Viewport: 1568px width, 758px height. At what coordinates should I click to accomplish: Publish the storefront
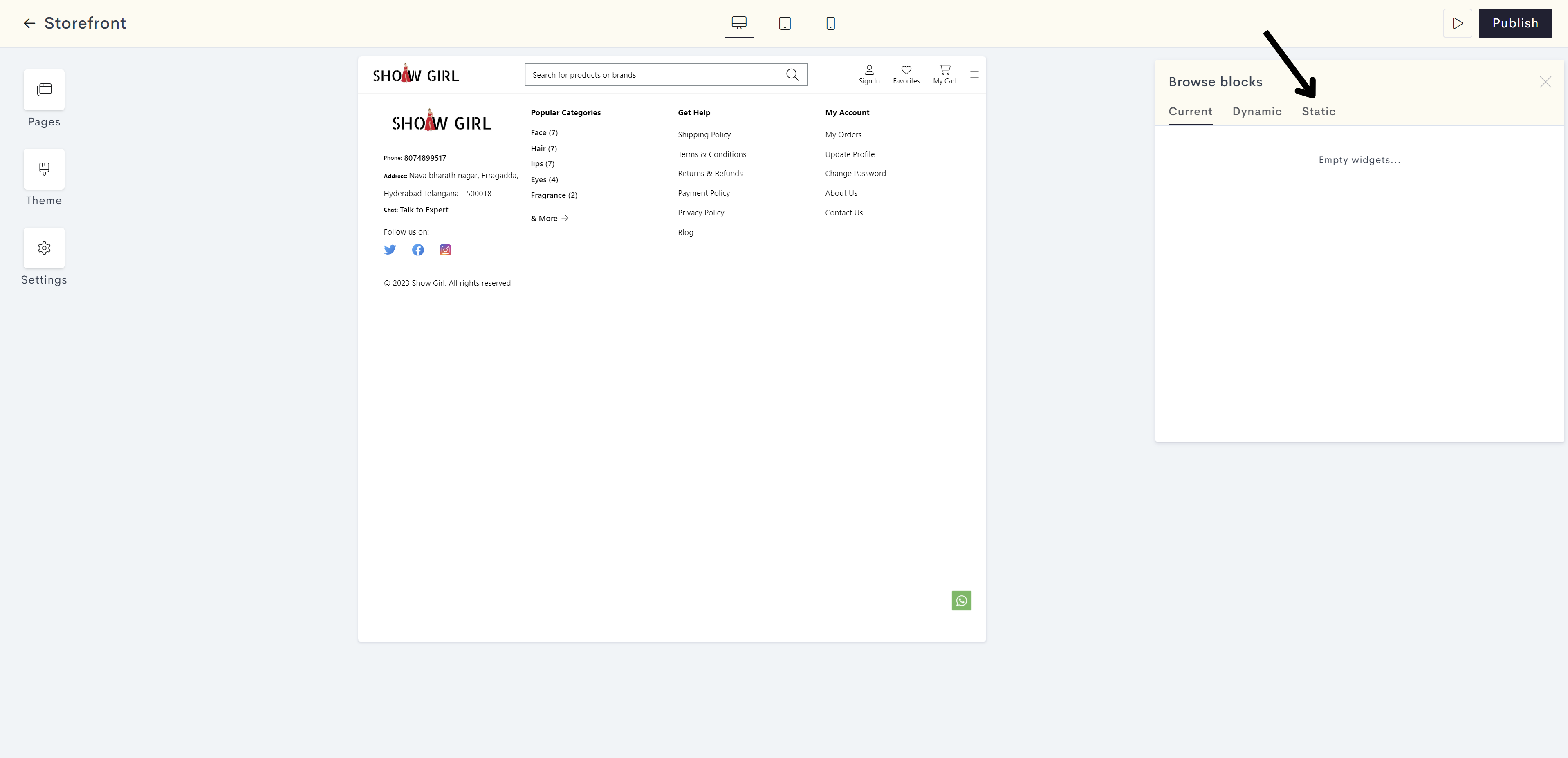click(x=1515, y=23)
